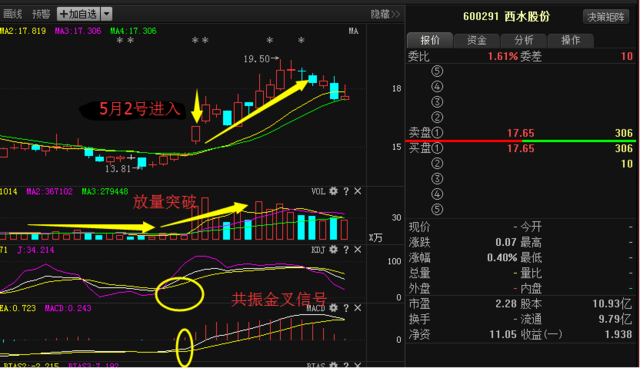The image size is (640, 368).
Task: Show help for MACD indicator
Action: click(x=346, y=308)
